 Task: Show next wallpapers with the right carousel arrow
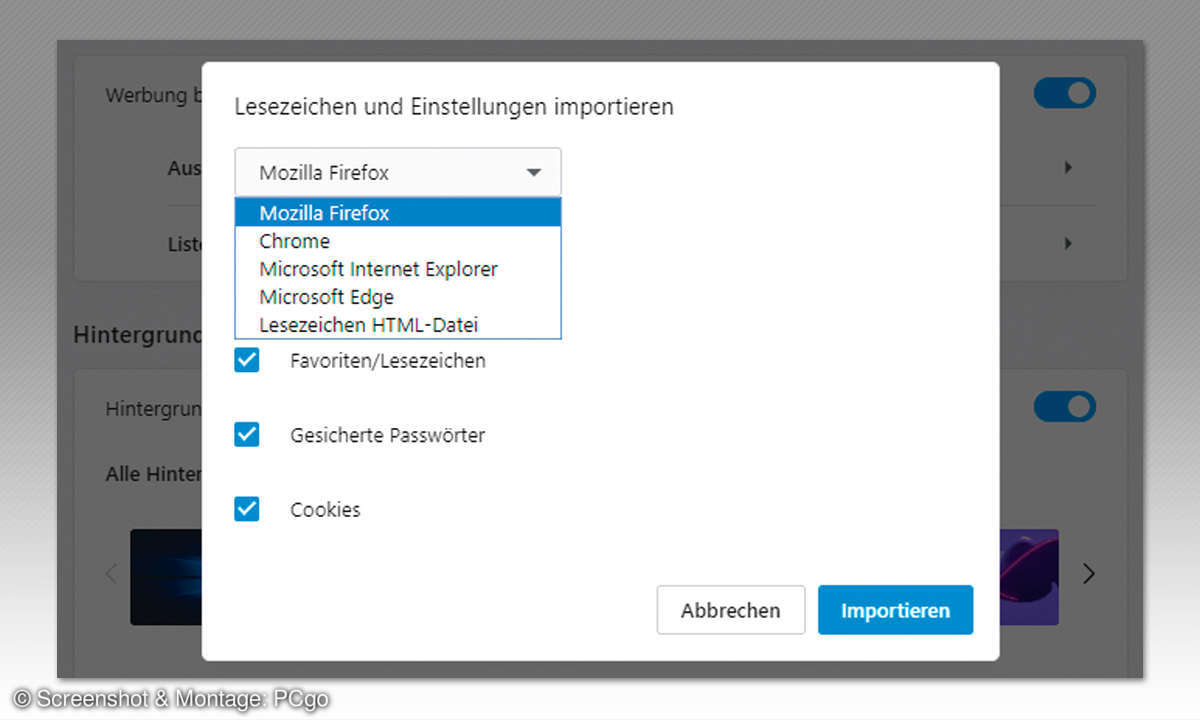pos(1089,574)
